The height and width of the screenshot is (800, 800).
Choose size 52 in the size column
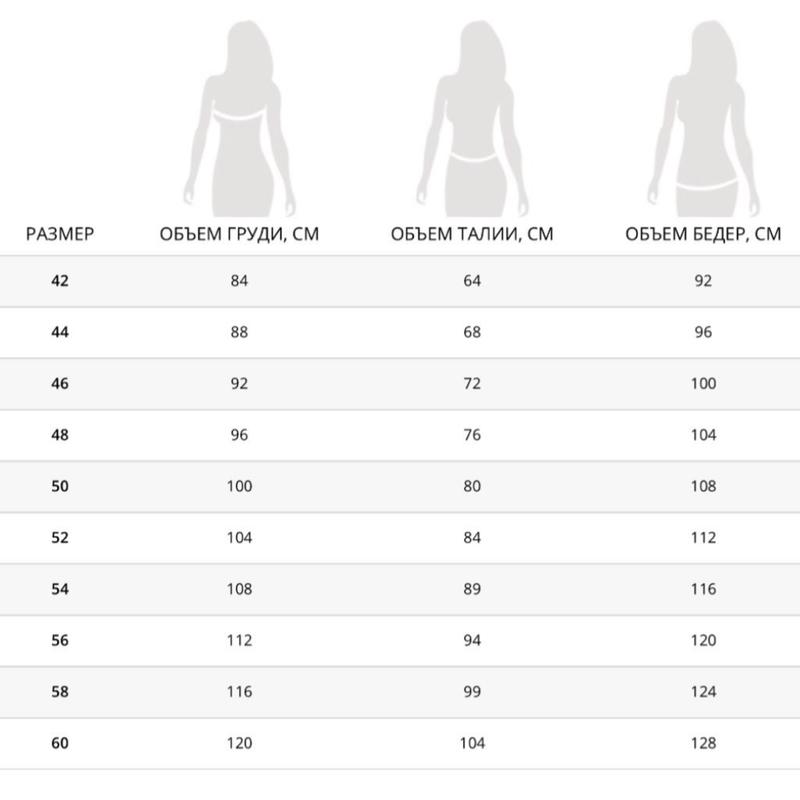(x=60, y=538)
